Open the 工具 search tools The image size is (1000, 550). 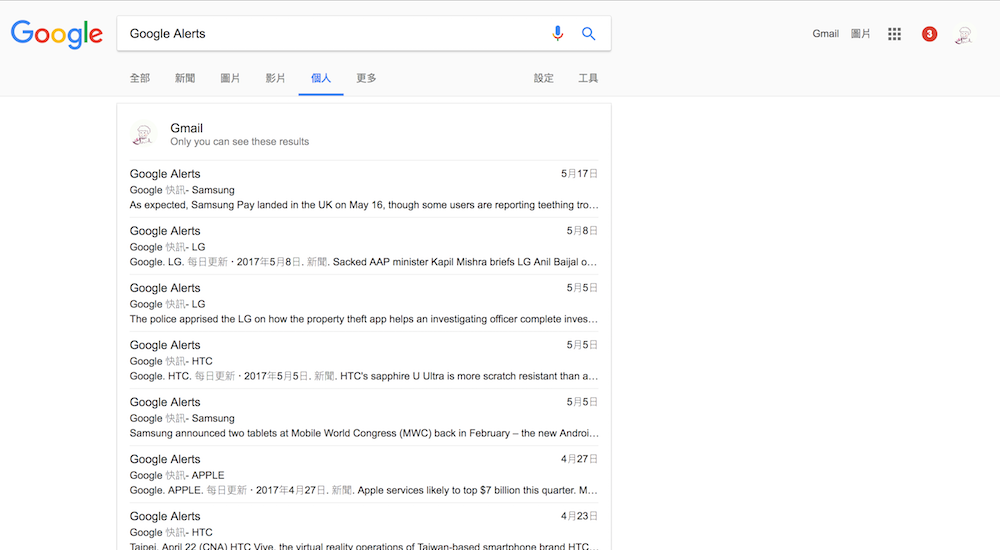[588, 78]
